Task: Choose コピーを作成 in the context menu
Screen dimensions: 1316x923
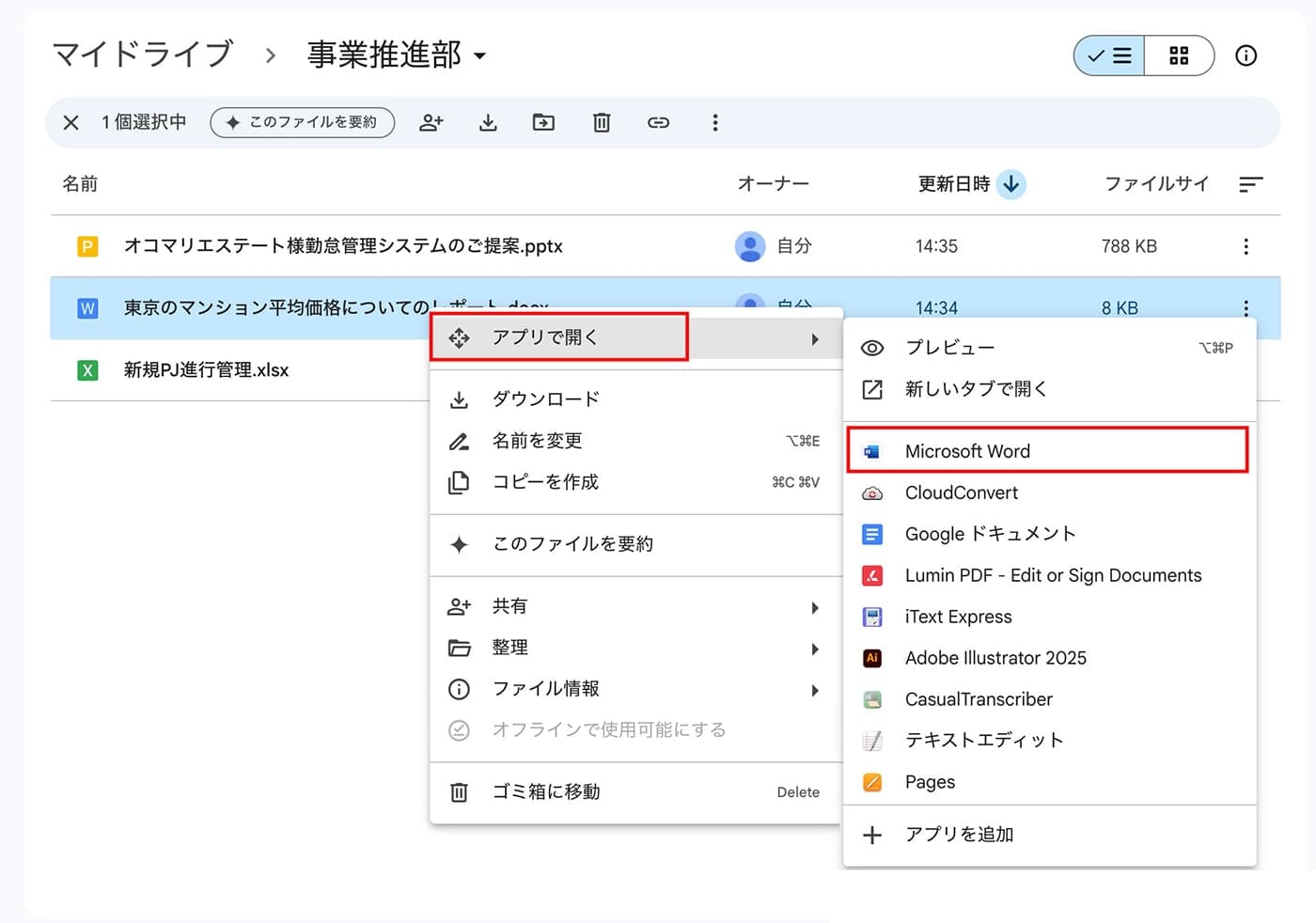Action: [635, 482]
